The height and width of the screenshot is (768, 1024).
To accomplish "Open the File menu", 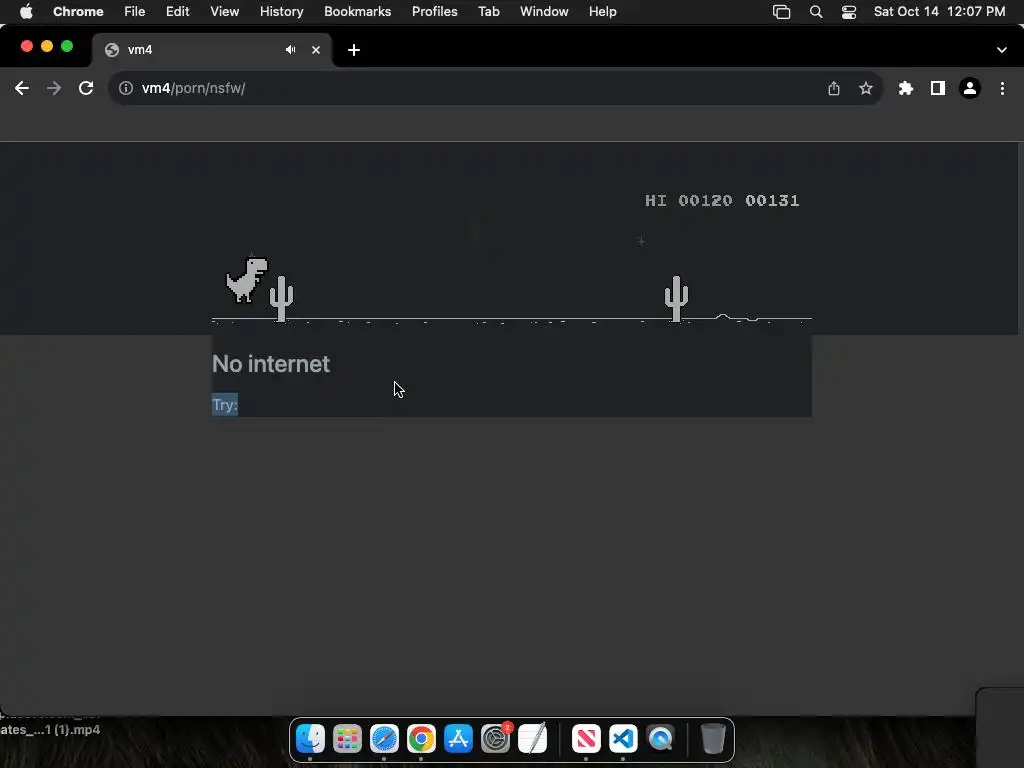I will 135,12.
